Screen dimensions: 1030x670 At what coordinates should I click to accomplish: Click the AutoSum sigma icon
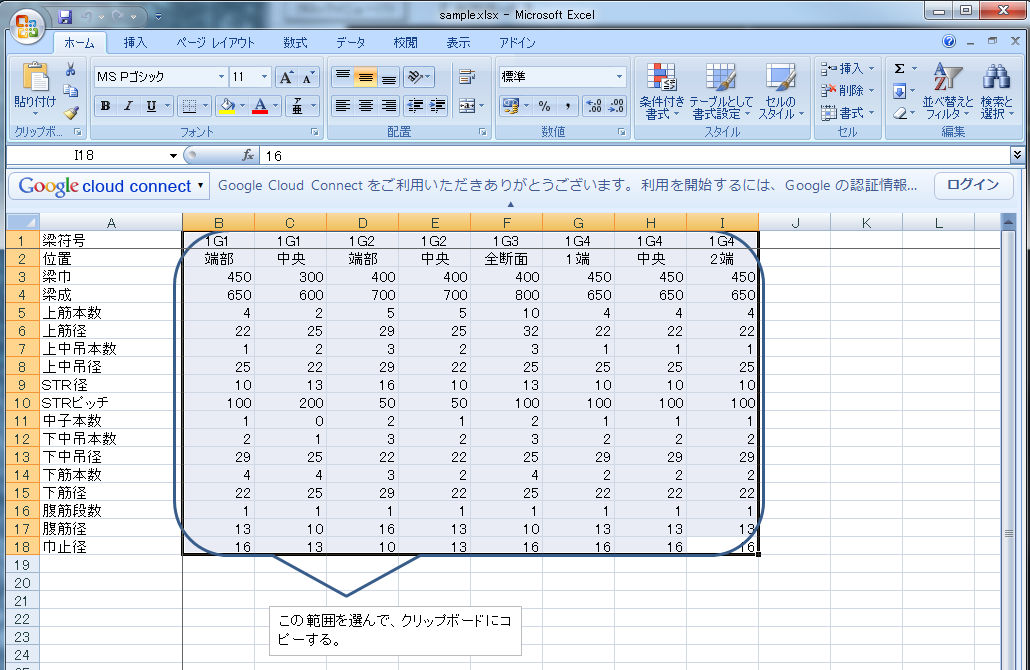pyautogui.click(x=900, y=69)
